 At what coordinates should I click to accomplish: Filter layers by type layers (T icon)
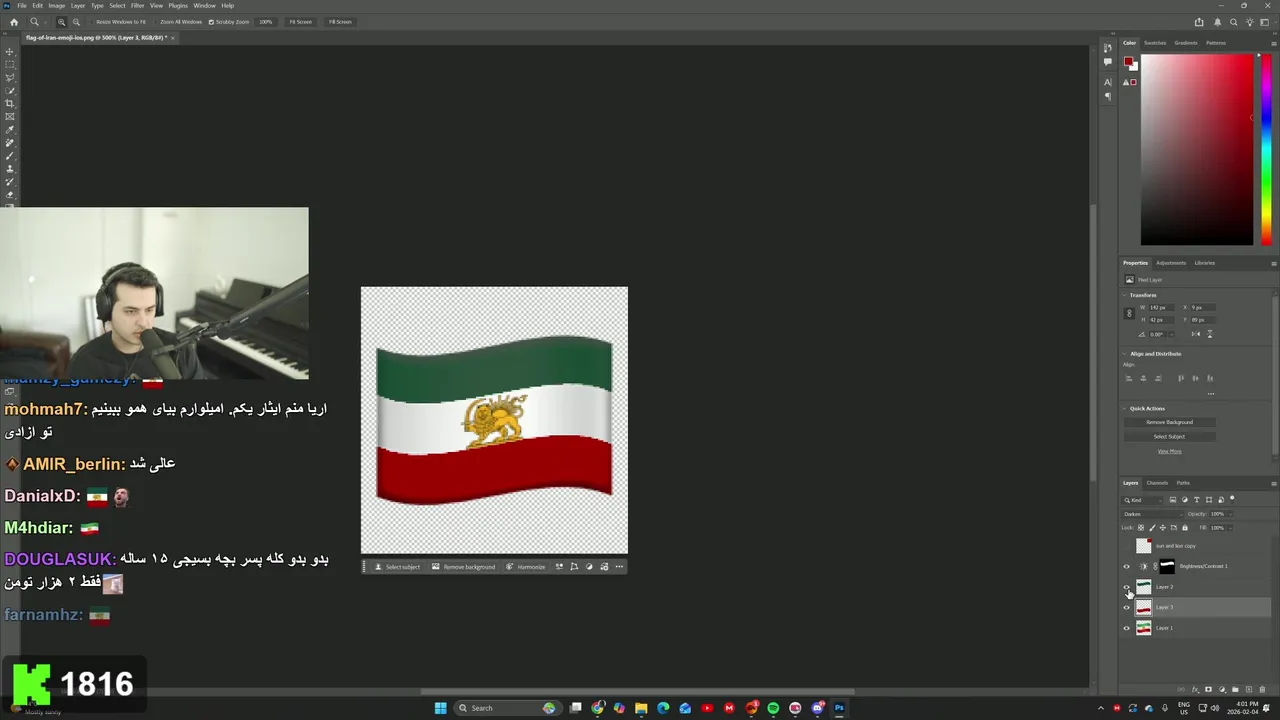[1197, 500]
